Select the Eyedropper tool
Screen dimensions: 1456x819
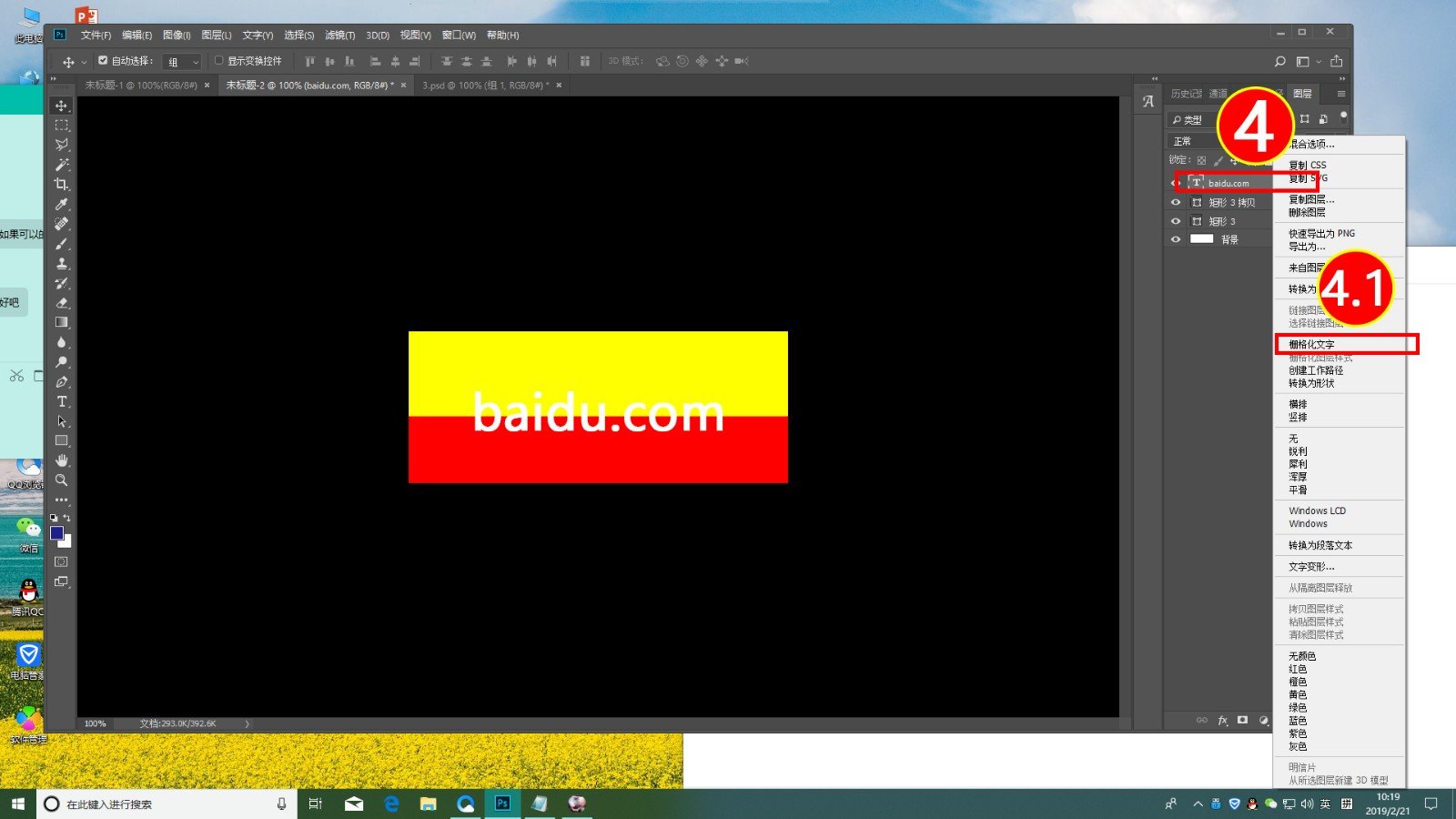click(x=62, y=204)
